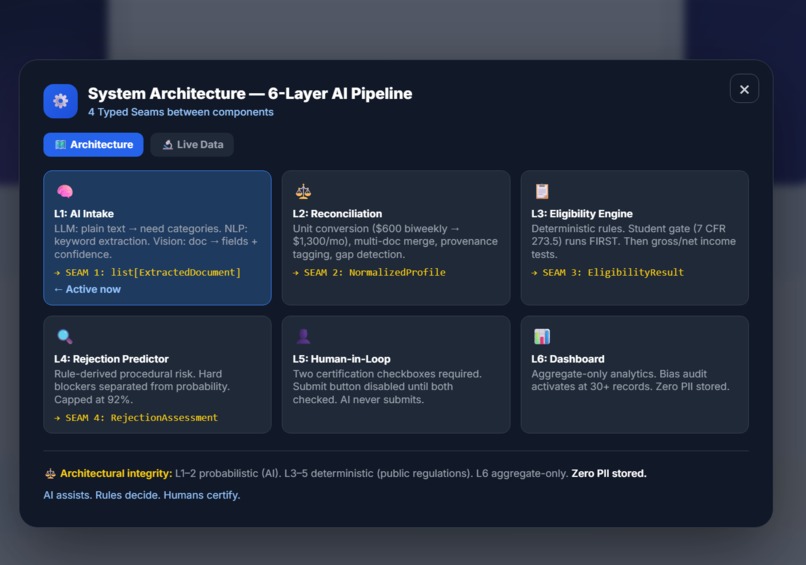Screen dimensions: 806x565
Task: Switch to the Live Data tab
Action: pyautogui.click(x=192, y=145)
